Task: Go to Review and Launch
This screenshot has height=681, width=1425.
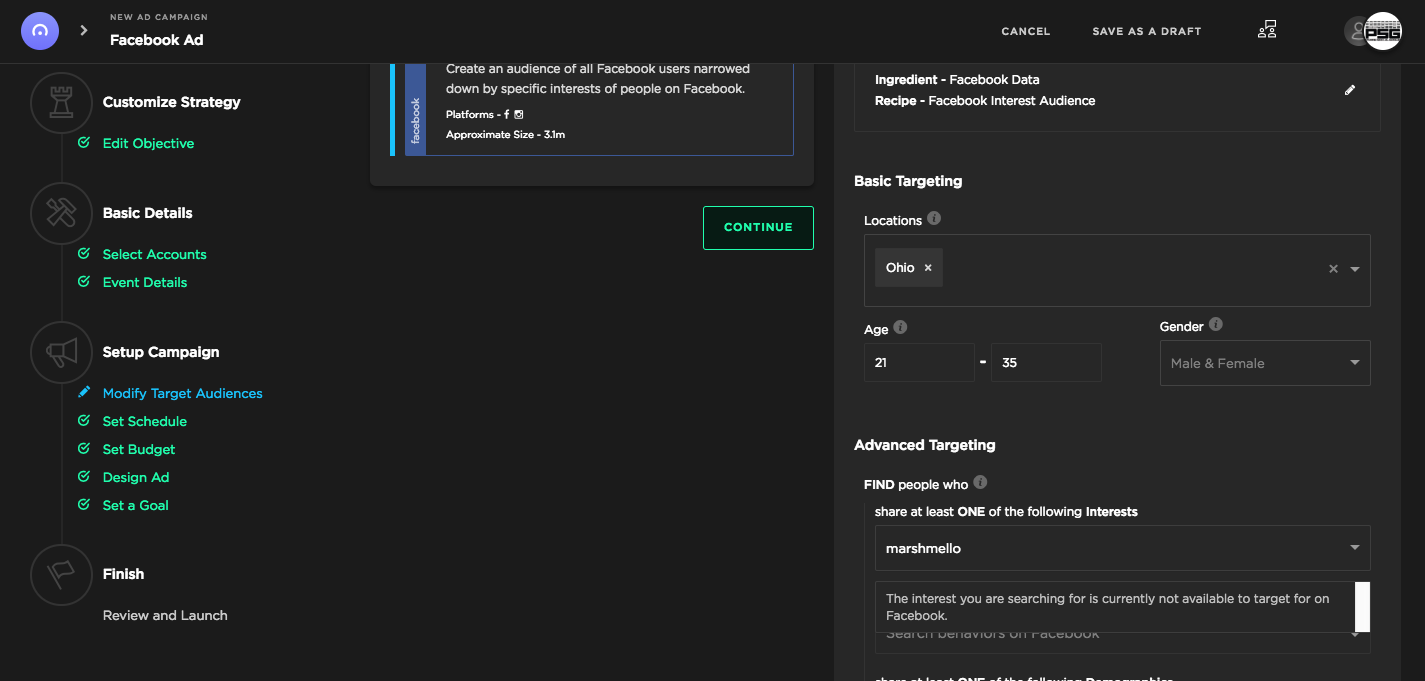Action: [165, 615]
